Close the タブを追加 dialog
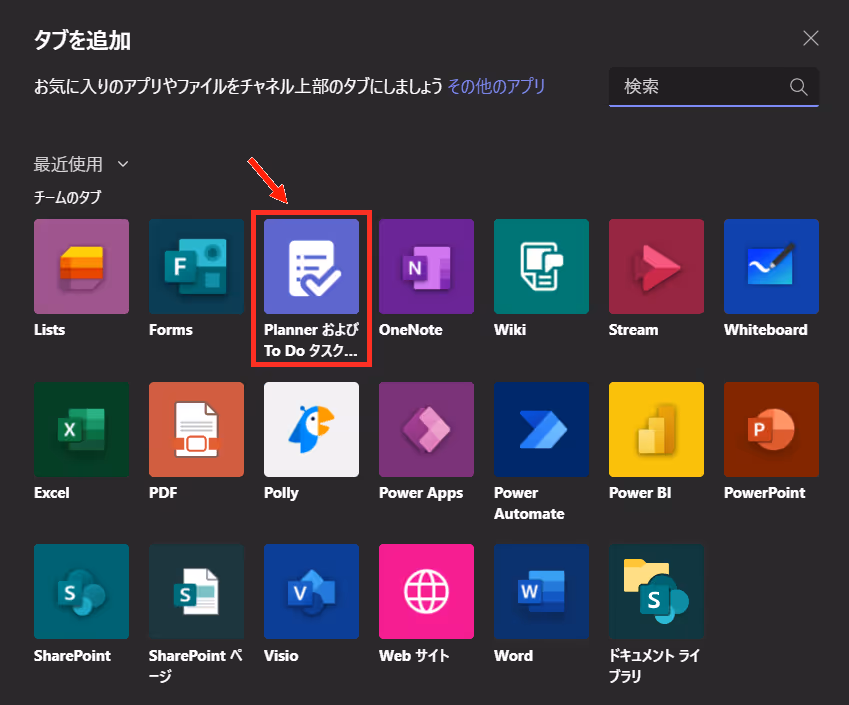The width and height of the screenshot is (849, 705). point(811,38)
